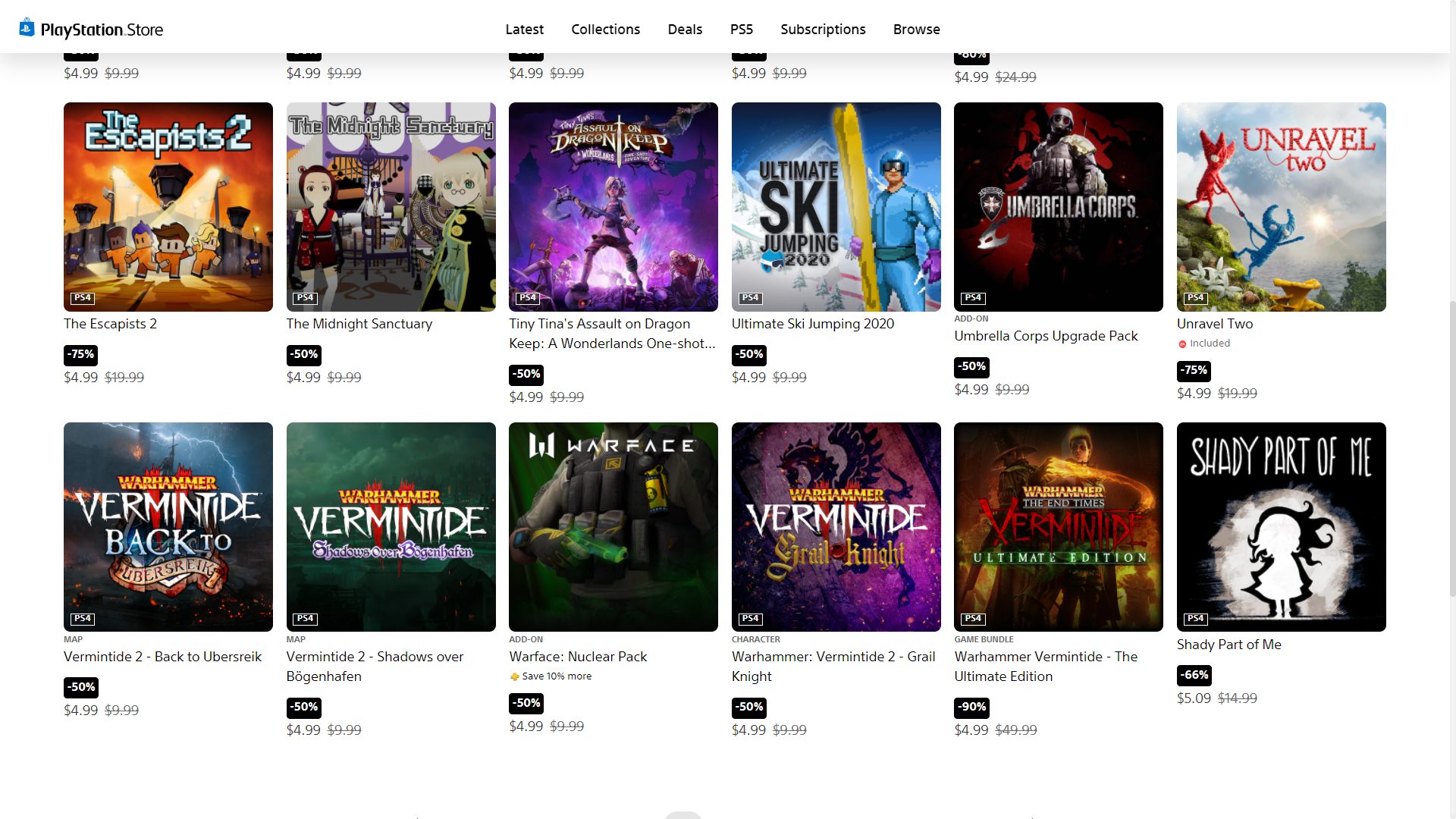Image resolution: width=1456 pixels, height=819 pixels.
Task: Go to the Deals section
Action: 685,29
